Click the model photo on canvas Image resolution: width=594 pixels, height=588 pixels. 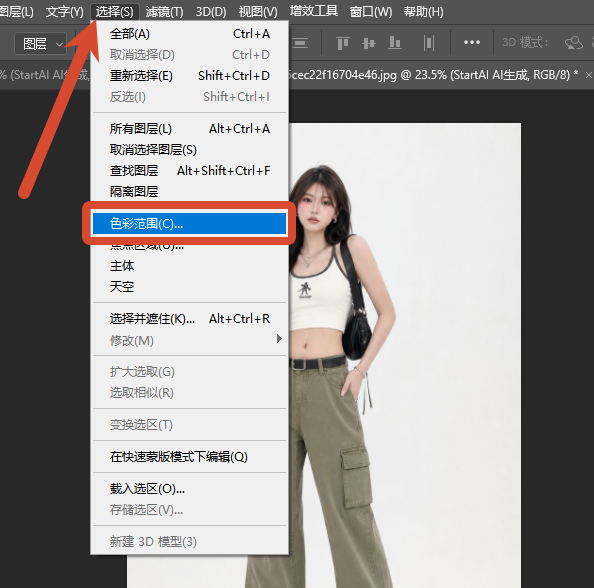pos(405,355)
